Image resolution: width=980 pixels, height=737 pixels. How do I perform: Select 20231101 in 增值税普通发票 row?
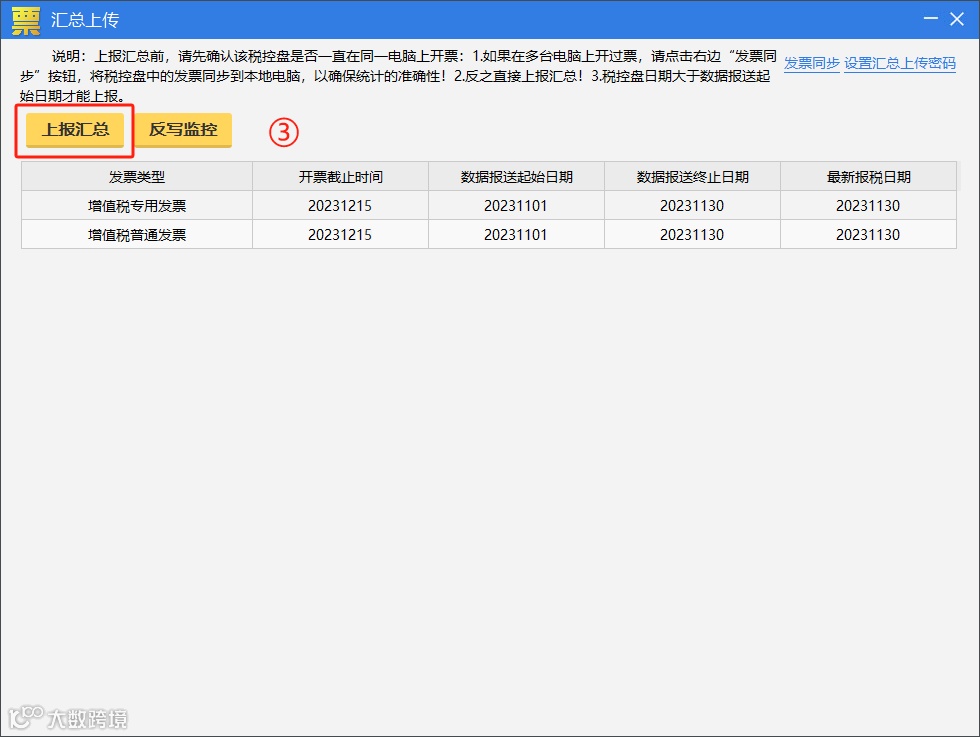[x=516, y=234]
